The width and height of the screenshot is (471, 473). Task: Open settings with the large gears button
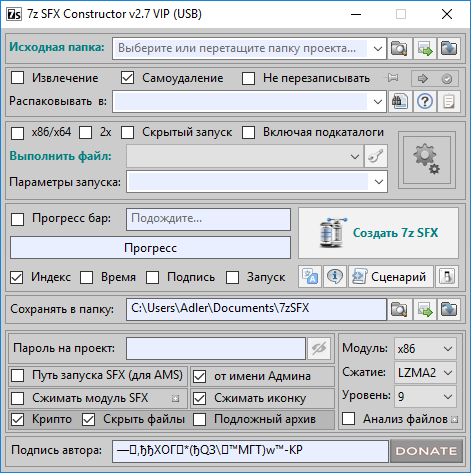[427, 160]
